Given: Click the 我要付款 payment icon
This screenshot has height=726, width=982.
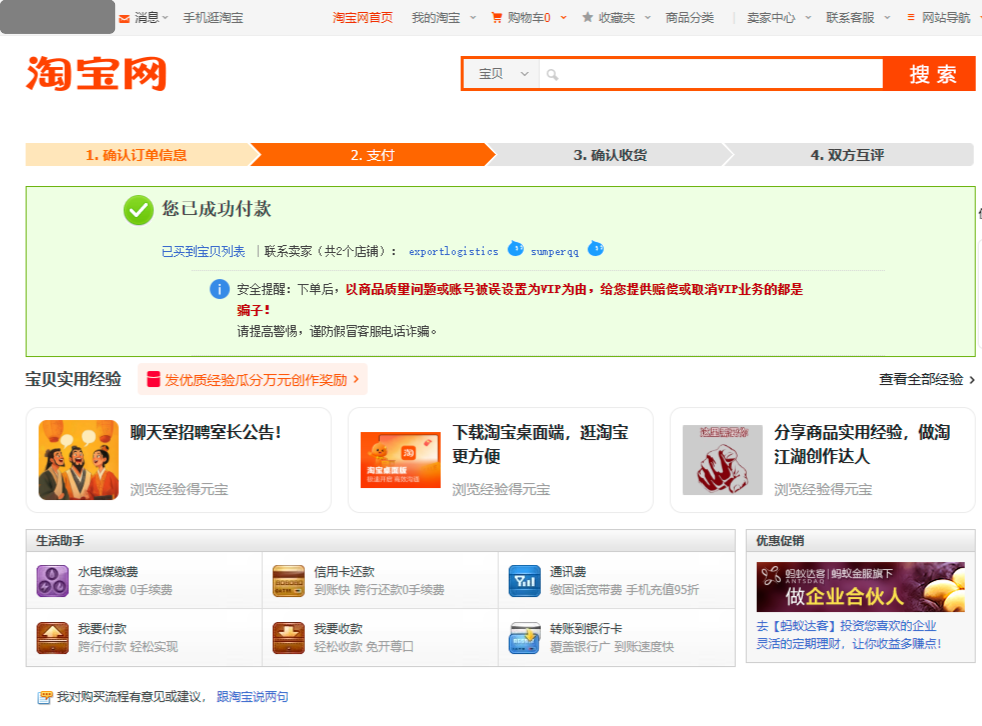Looking at the screenshot, I should point(52,637).
